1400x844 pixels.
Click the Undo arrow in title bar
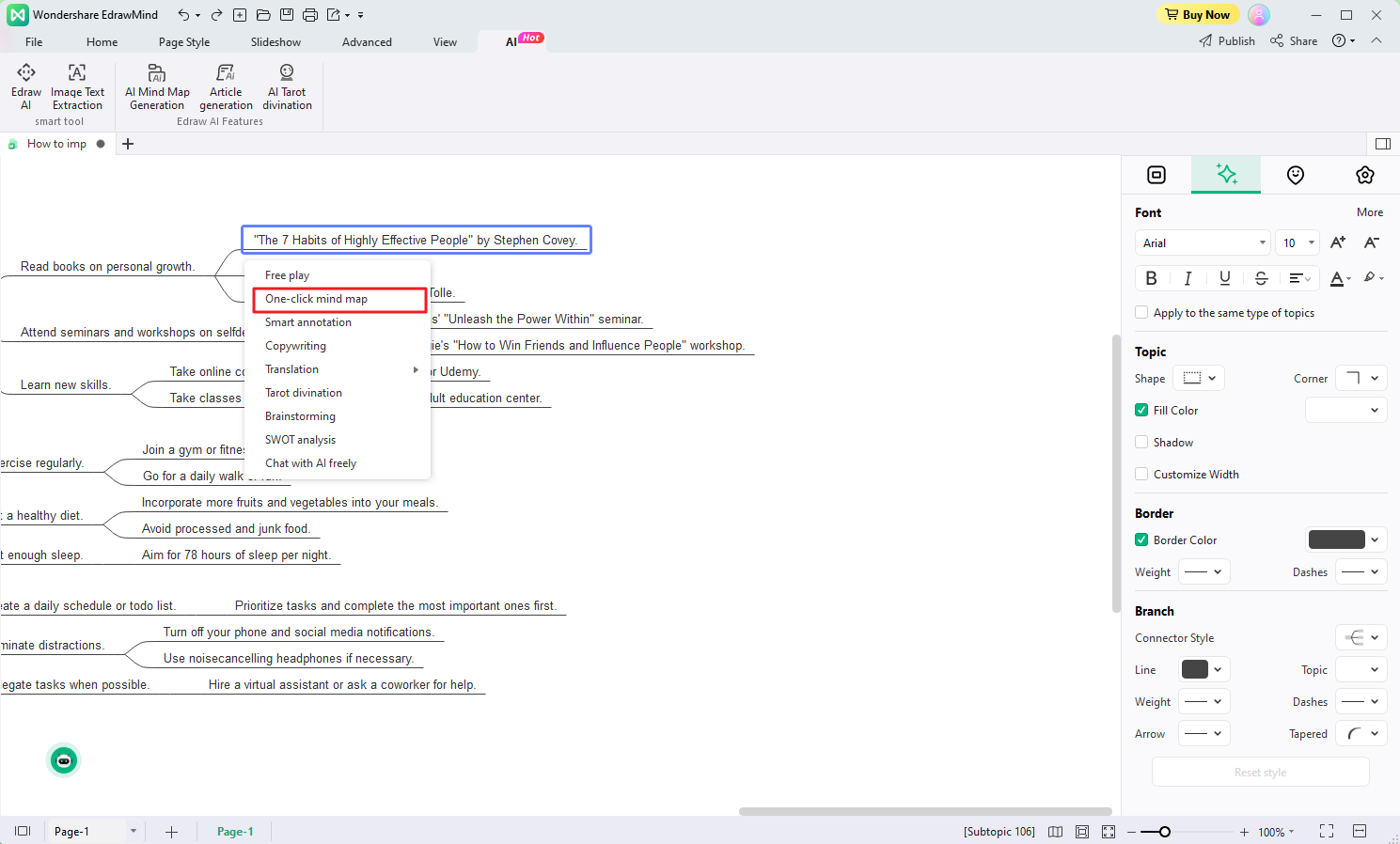click(x=184, y=15)
